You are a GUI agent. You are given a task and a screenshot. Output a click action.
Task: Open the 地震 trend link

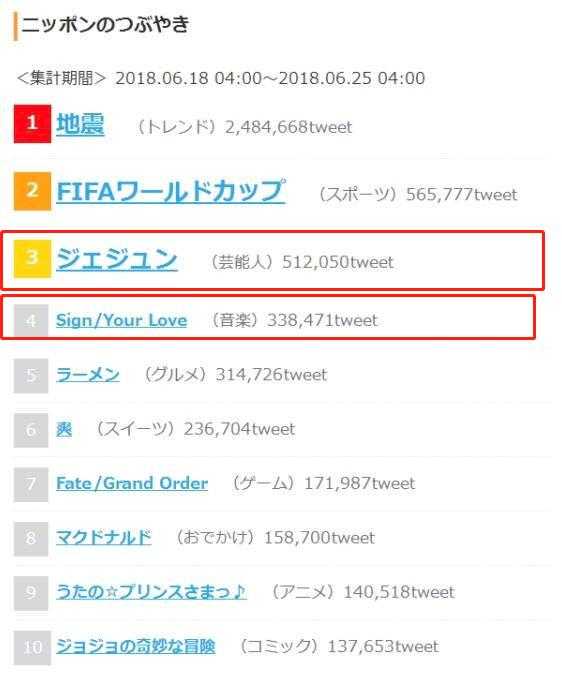coord(80,124)
